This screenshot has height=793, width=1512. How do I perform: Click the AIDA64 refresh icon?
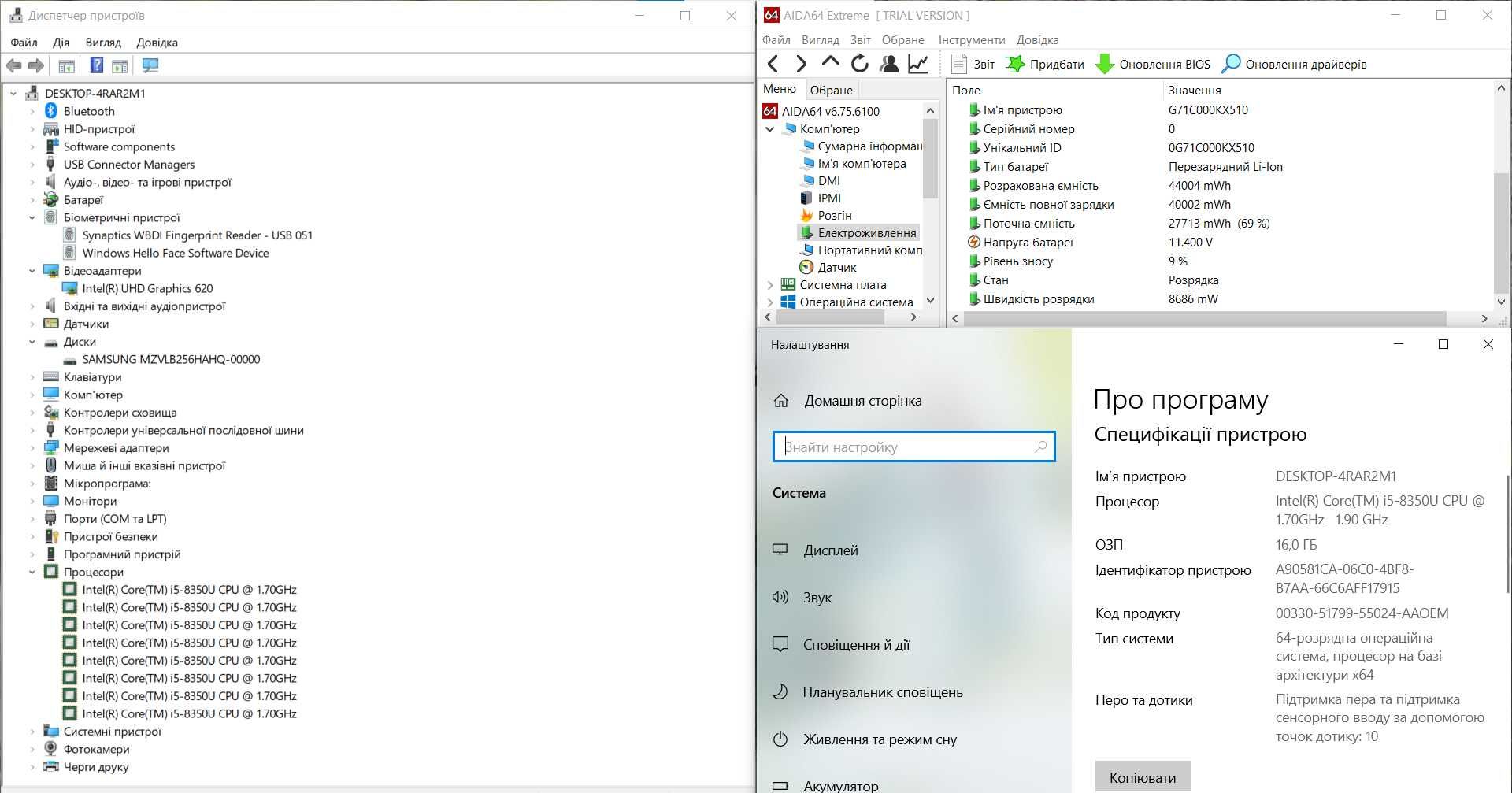860,64
